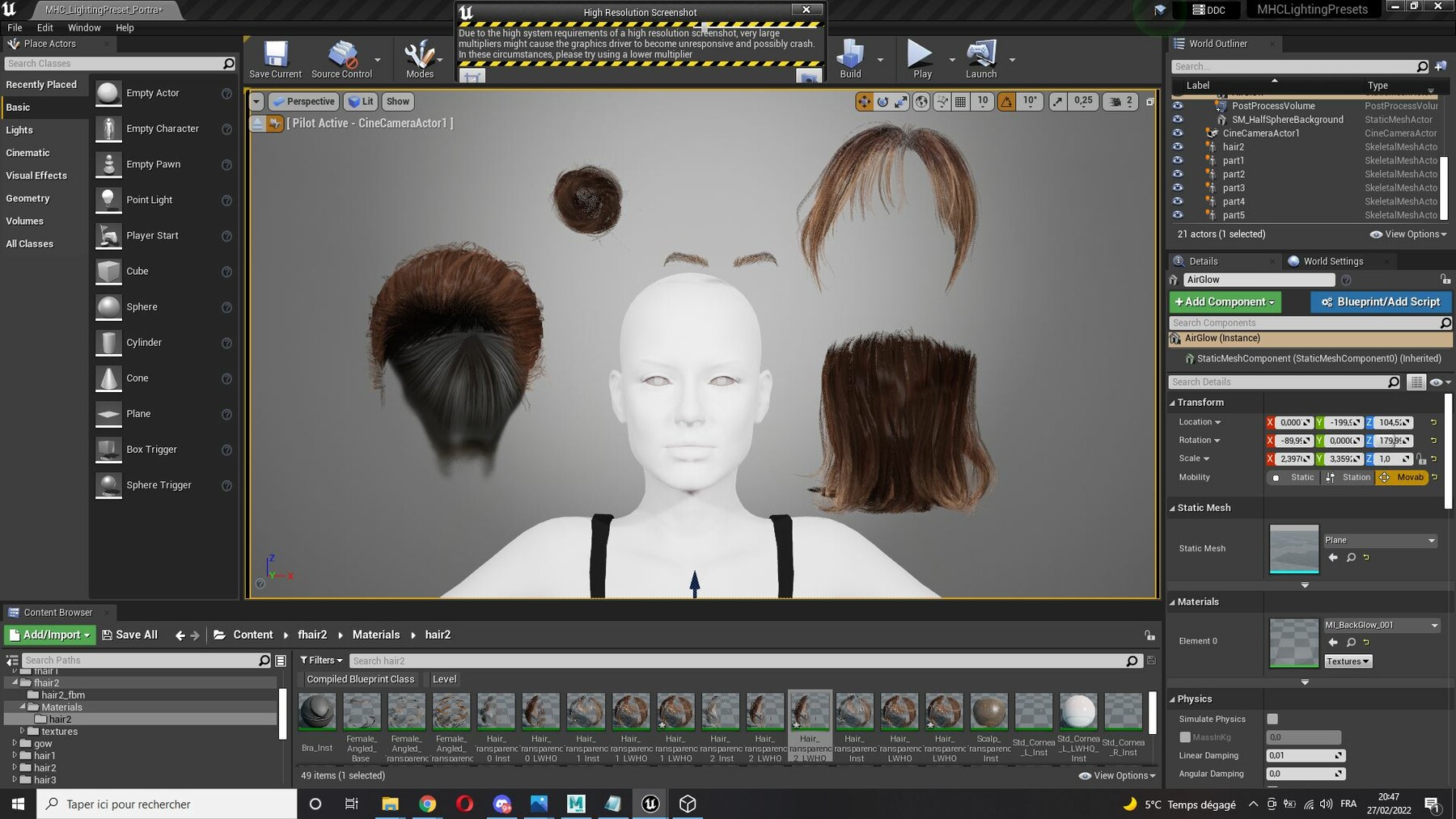The height and width of the screenshot is (819, 1456).
Task: Open the Help menu
Action: coord(125,27)
